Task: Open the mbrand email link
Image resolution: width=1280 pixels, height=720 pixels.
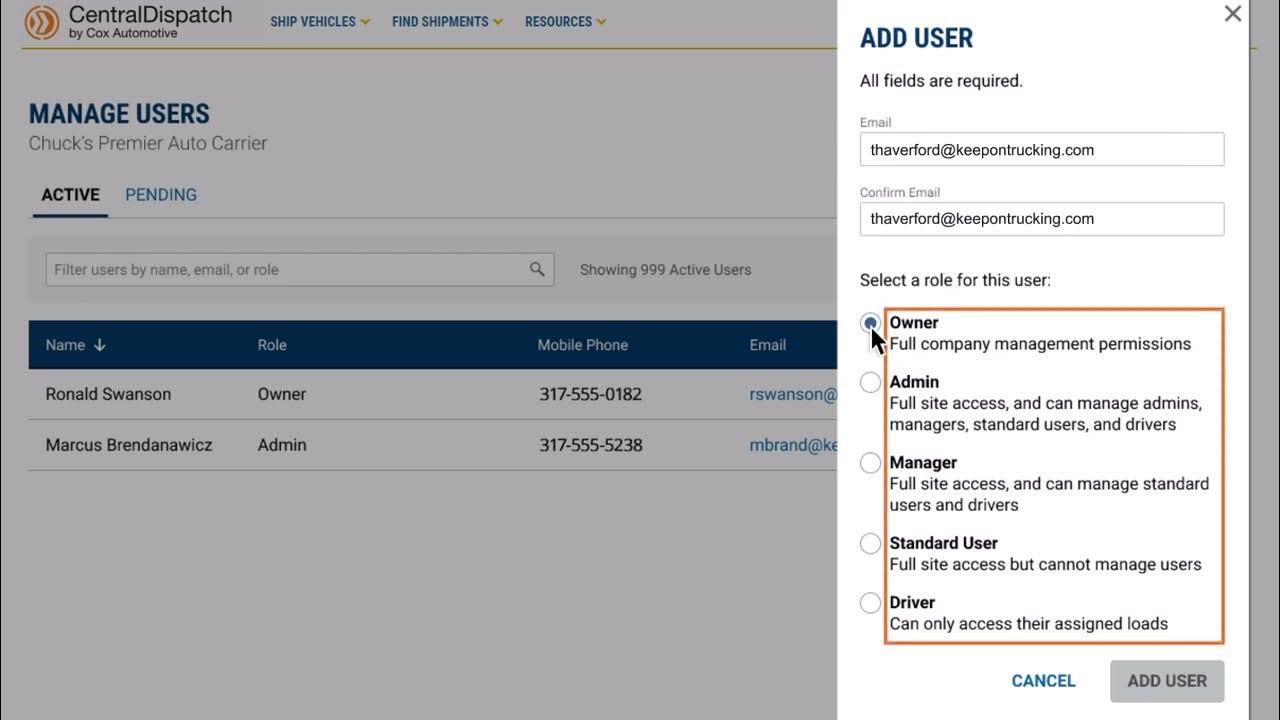Action: coord(793,445)
